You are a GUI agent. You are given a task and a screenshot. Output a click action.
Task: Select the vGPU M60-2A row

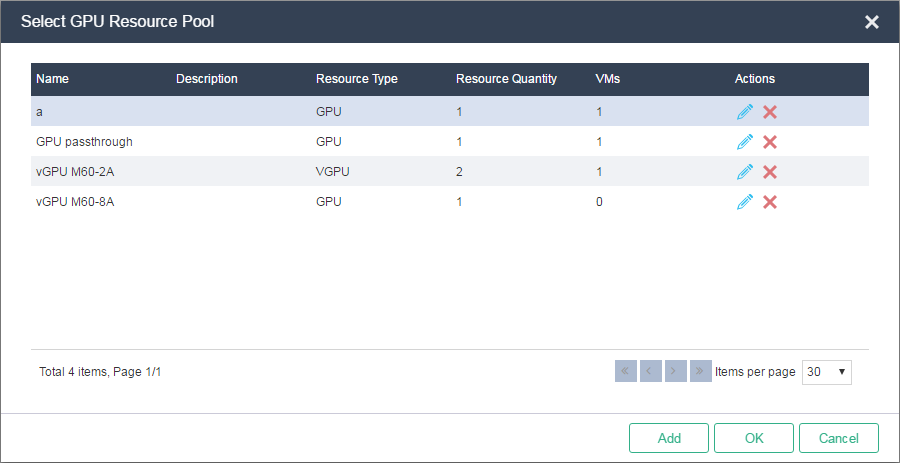tap(450, 172)
